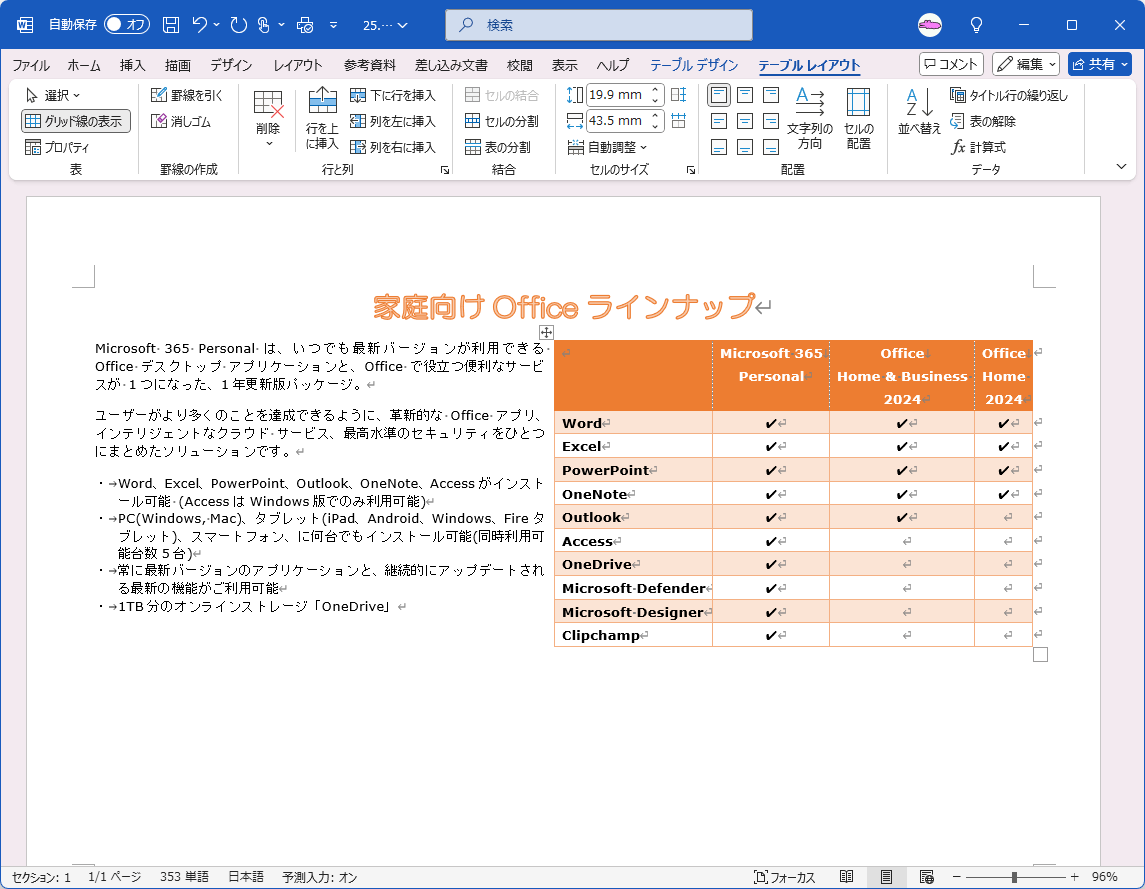The height and width of the screenshot is (889, 1145).
Task: Toggle グリッド線の表示 gridlines display
Action: pyautogui.click(x=76, y=121)
